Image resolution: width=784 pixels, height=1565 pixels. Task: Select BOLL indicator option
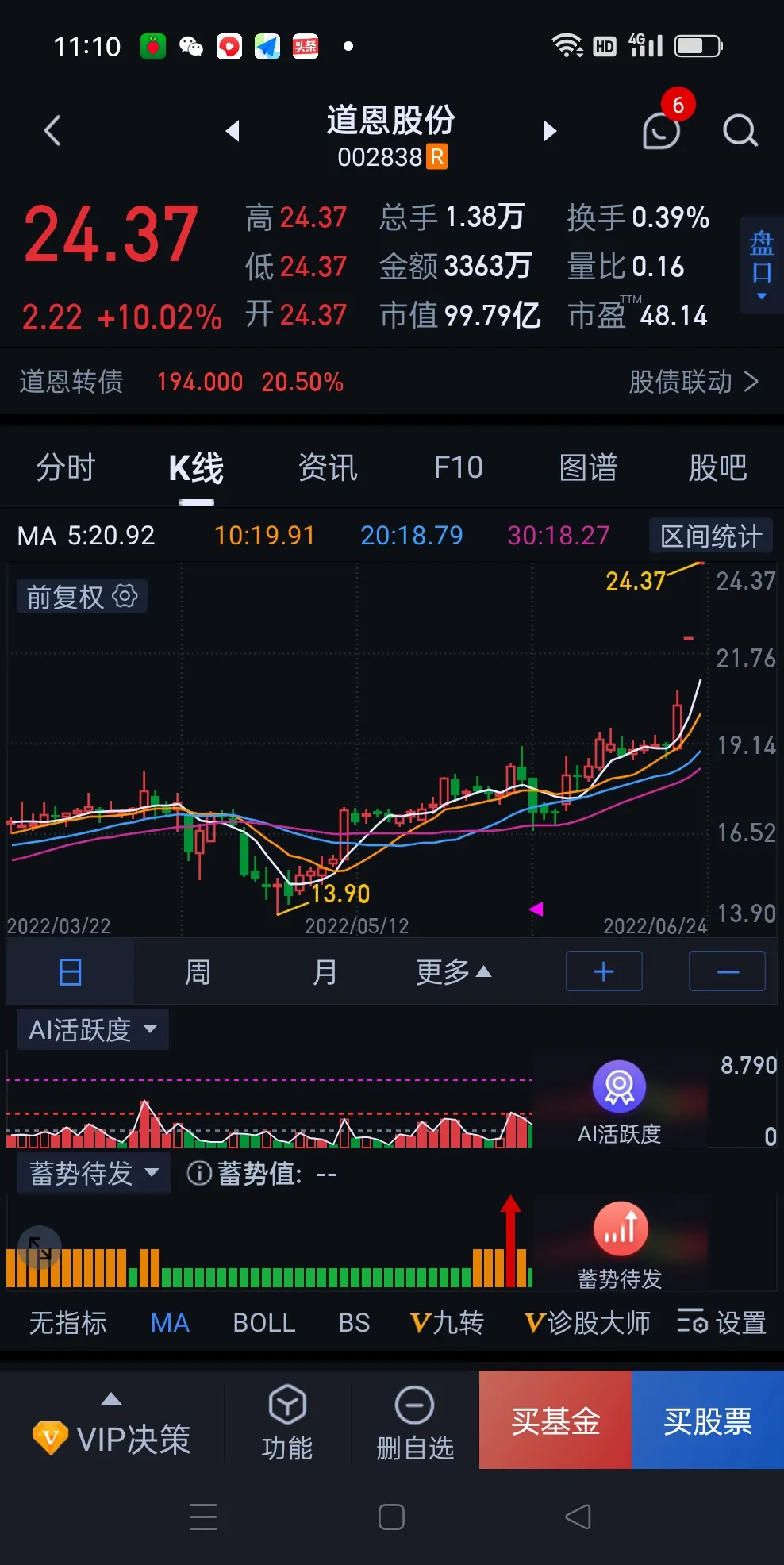click(x=264, y=1323)
